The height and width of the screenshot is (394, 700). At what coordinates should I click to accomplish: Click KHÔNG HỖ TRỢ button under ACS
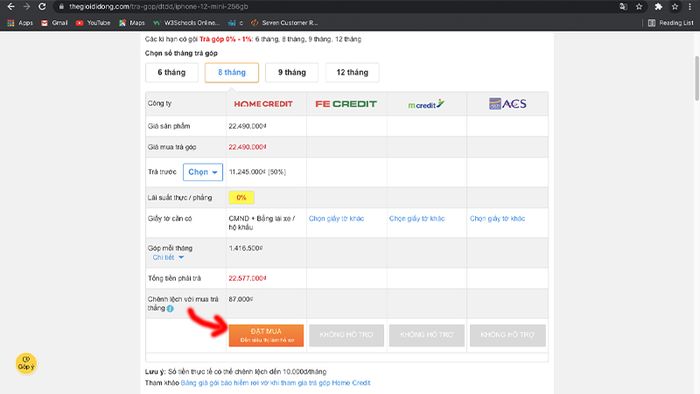click(508, 335)
